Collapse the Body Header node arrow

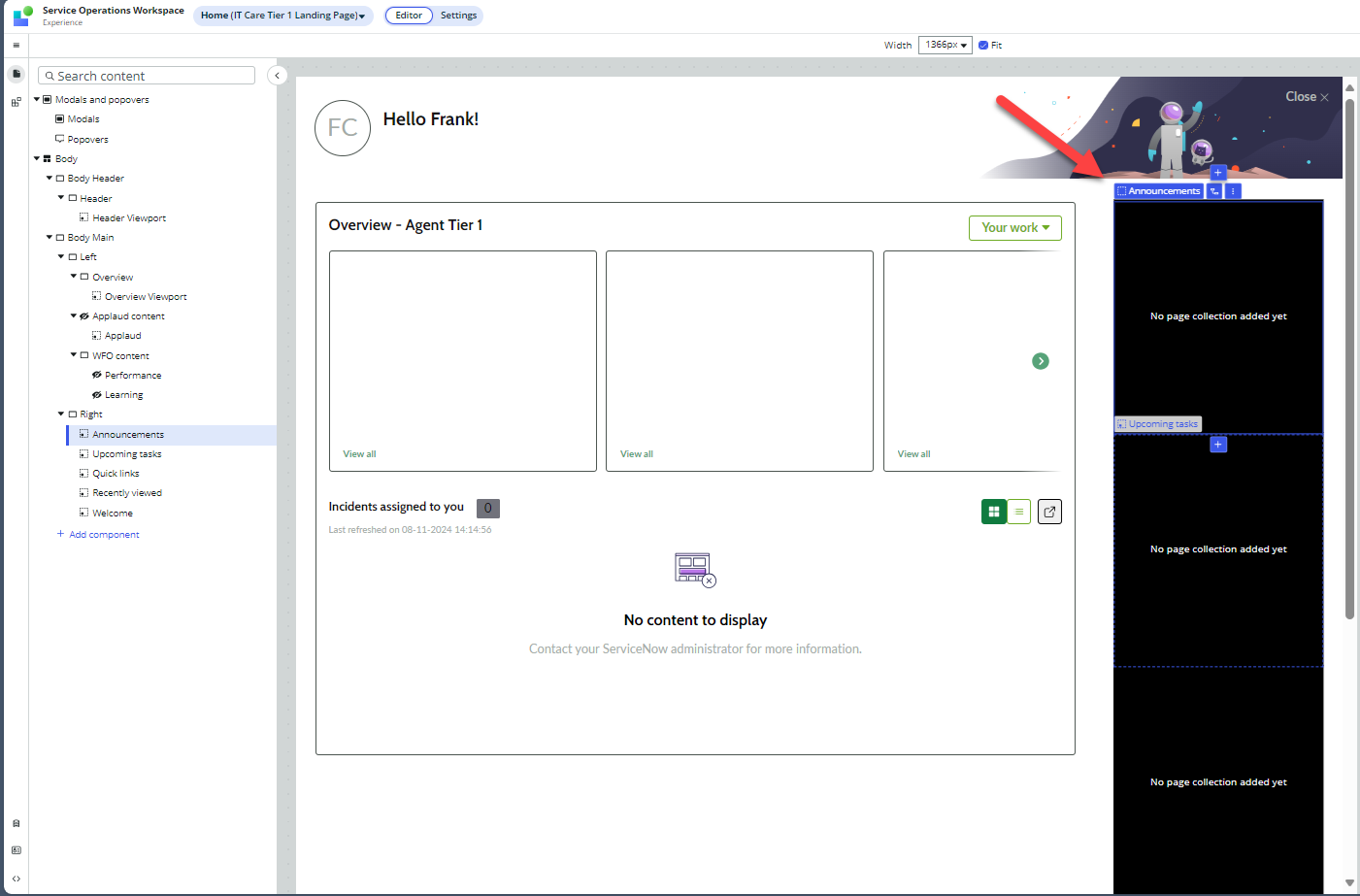pos(50,178)
